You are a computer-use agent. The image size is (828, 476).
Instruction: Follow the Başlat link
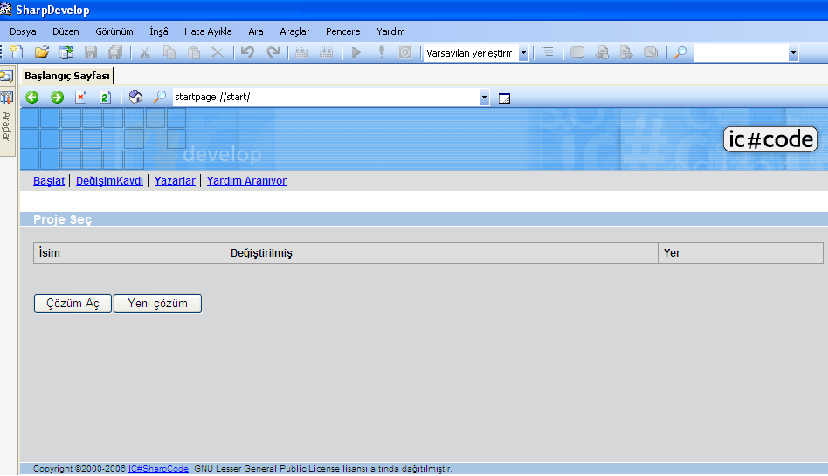49,181
